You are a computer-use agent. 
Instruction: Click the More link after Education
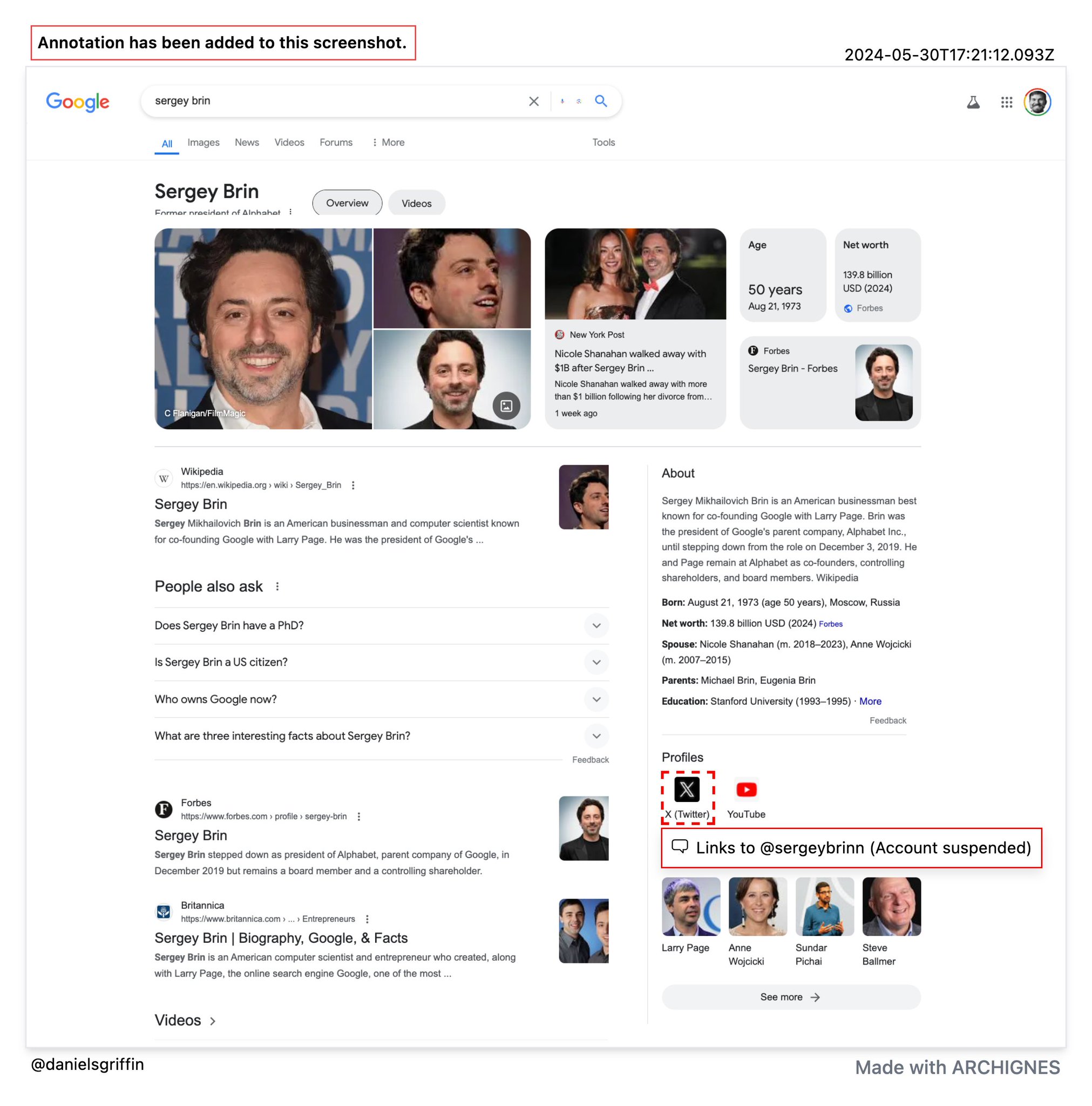pyautogui.click(x=870, y=702)
